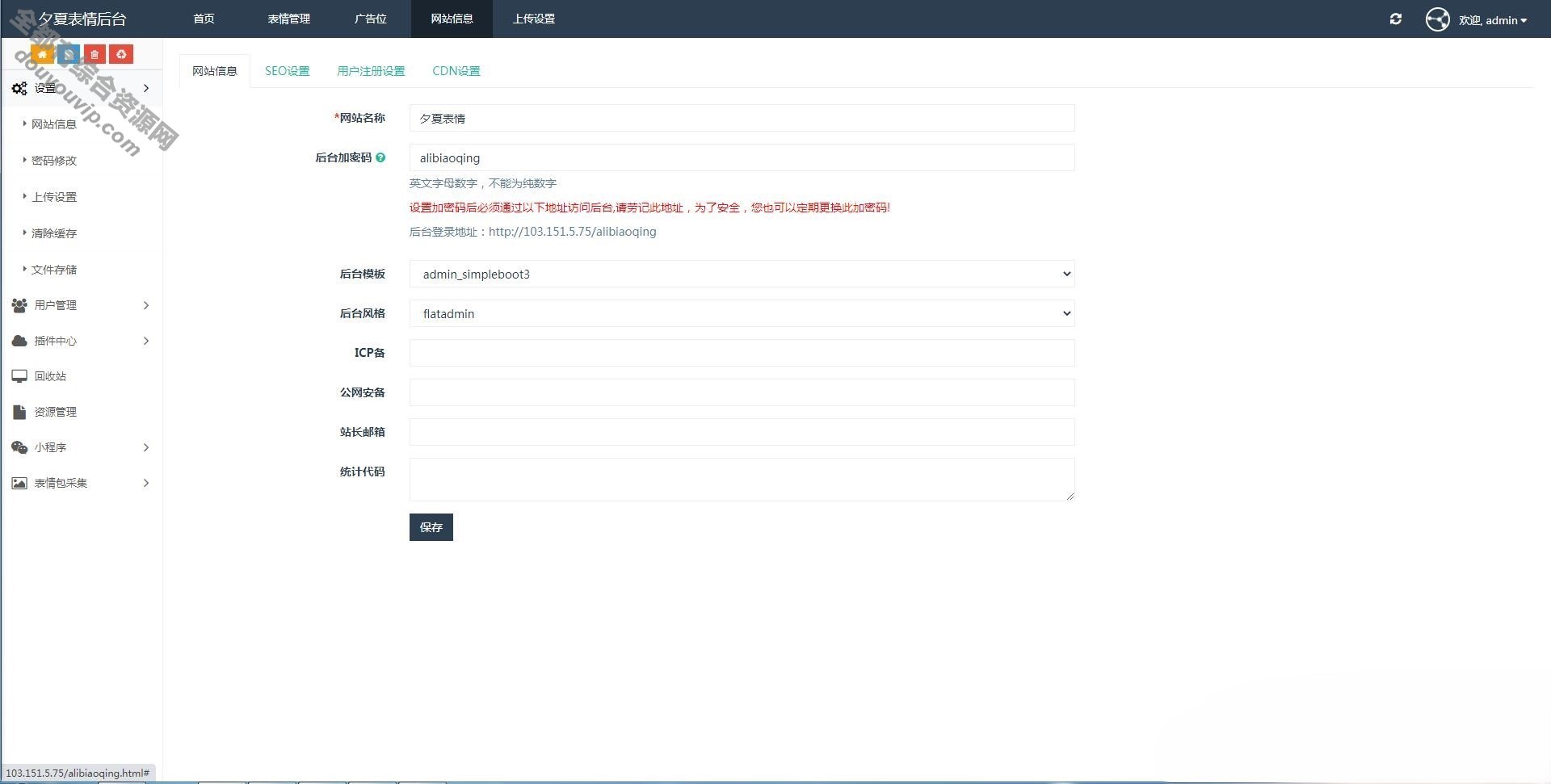Viewport: 1551px width, 784px height.
Task: Click the refresh icon in top bar
Action: (x=1395, y=19)
